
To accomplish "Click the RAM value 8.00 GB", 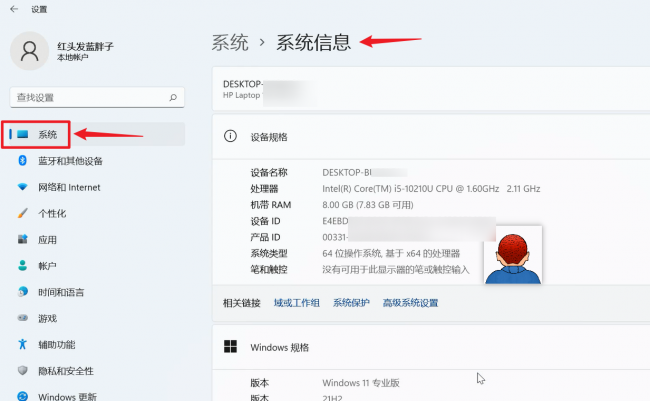I will [x=368, y=205].
